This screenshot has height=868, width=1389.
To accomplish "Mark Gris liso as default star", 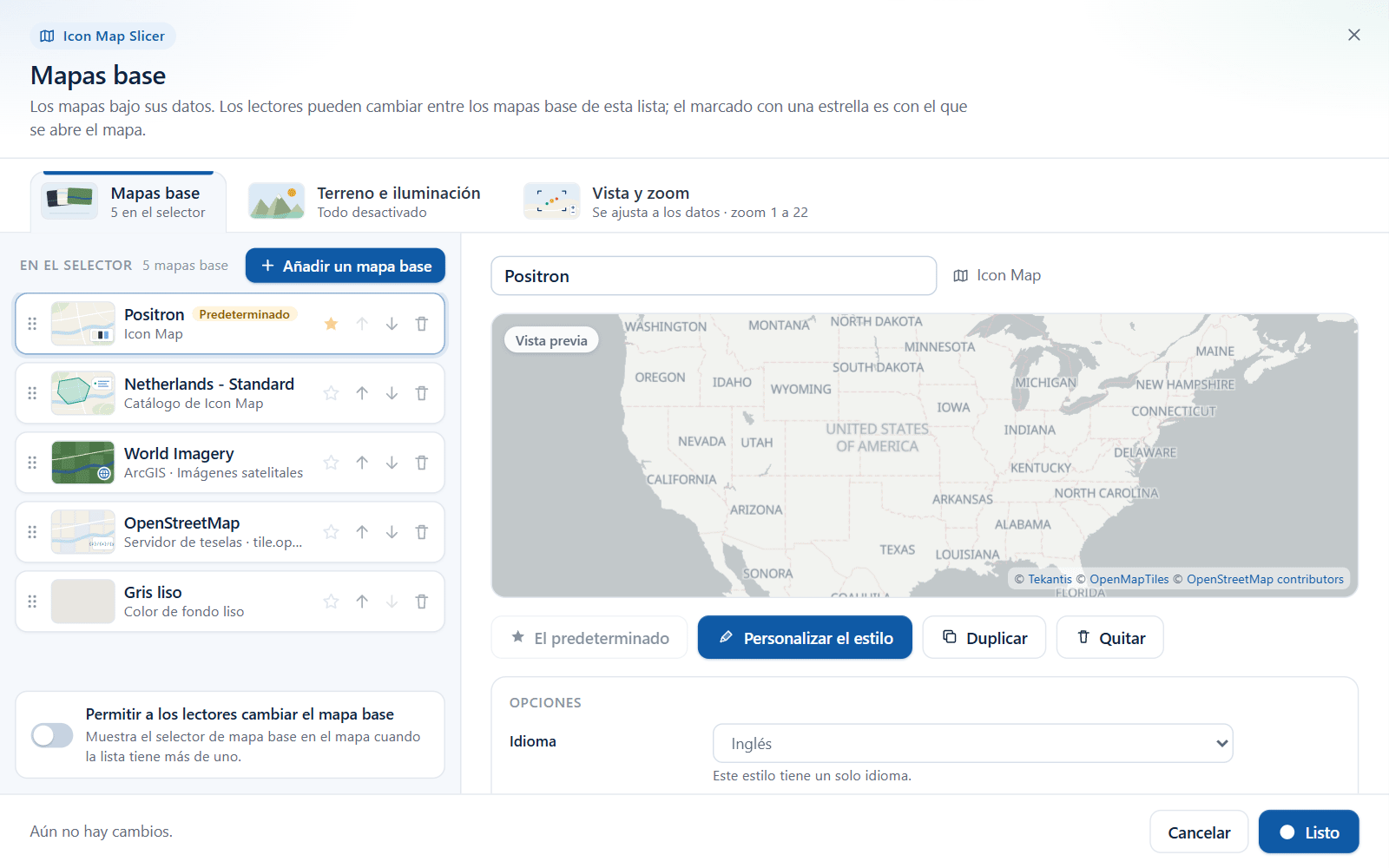I will (x=331, y=602).
